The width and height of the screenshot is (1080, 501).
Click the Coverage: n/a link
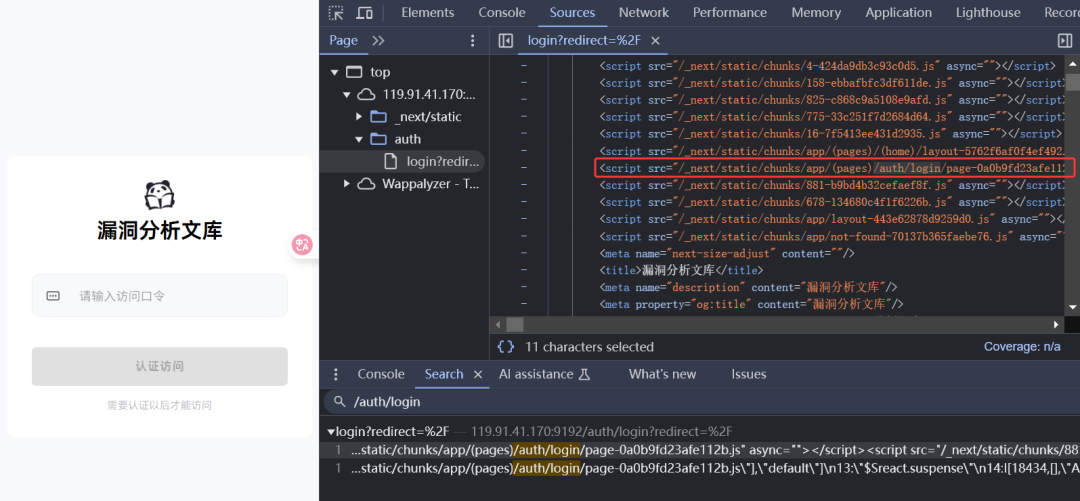[1021, 347]
